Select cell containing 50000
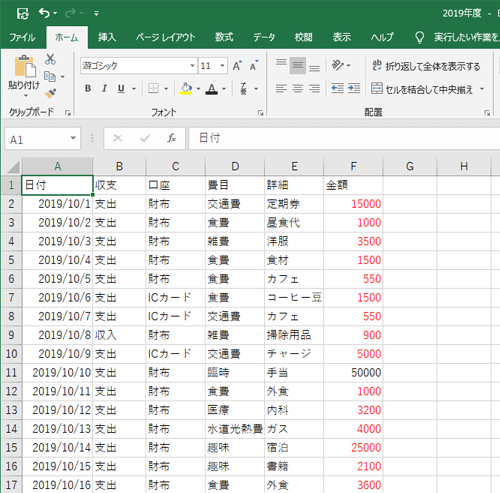Viewport: 500px width, 493px height. (353, 372)
